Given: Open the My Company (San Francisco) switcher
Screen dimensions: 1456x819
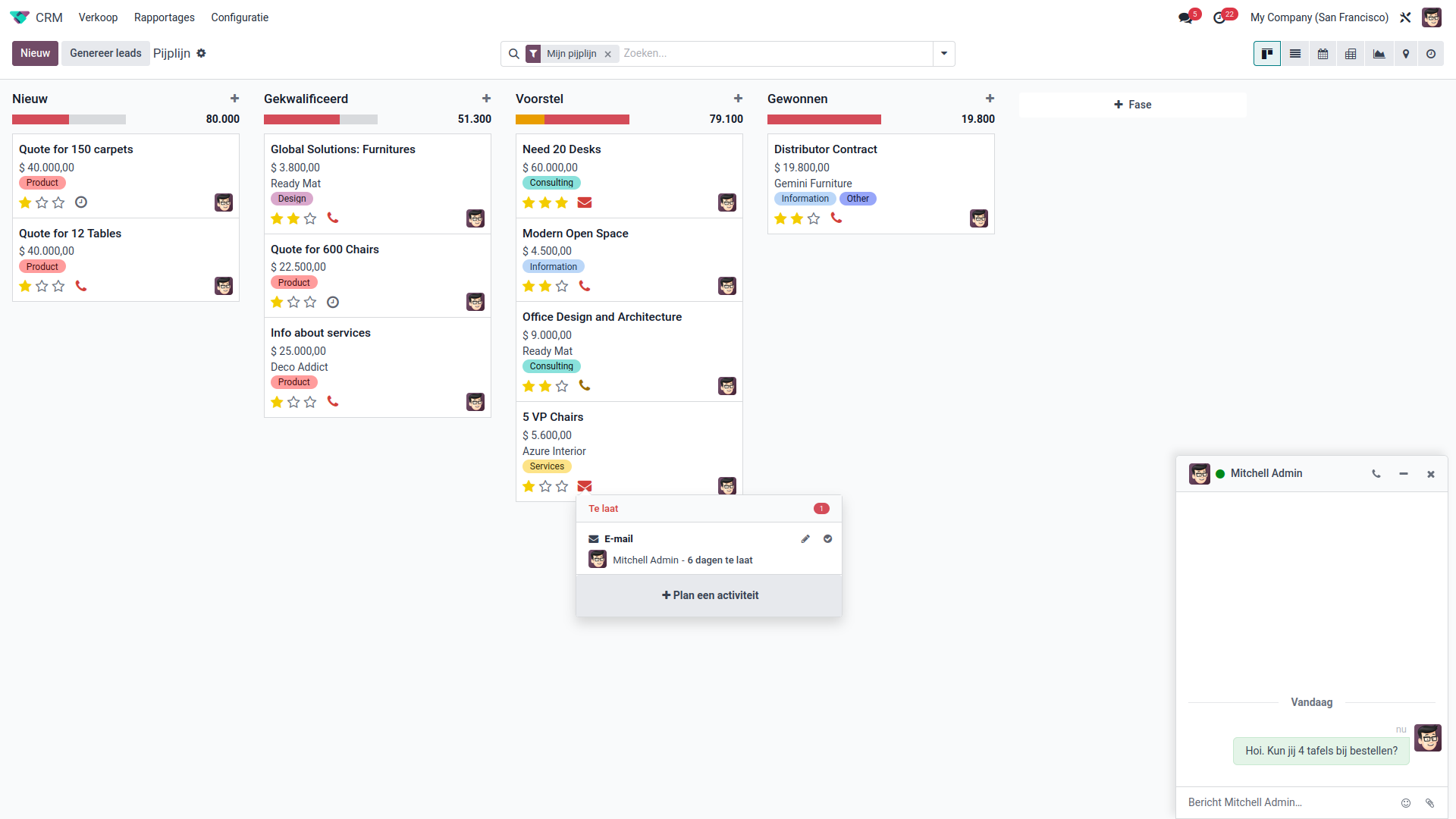Looking at the screenshot, I should click(1319, 17).
